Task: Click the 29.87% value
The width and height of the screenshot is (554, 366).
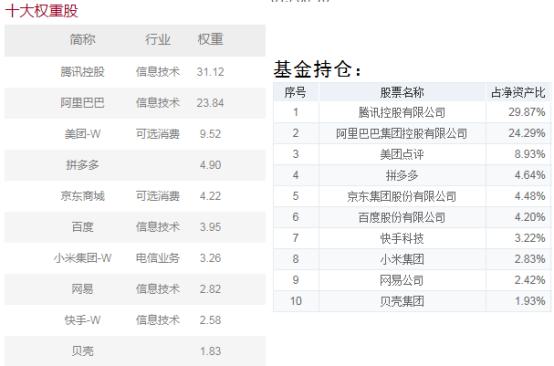Action: tap(527, 112)
